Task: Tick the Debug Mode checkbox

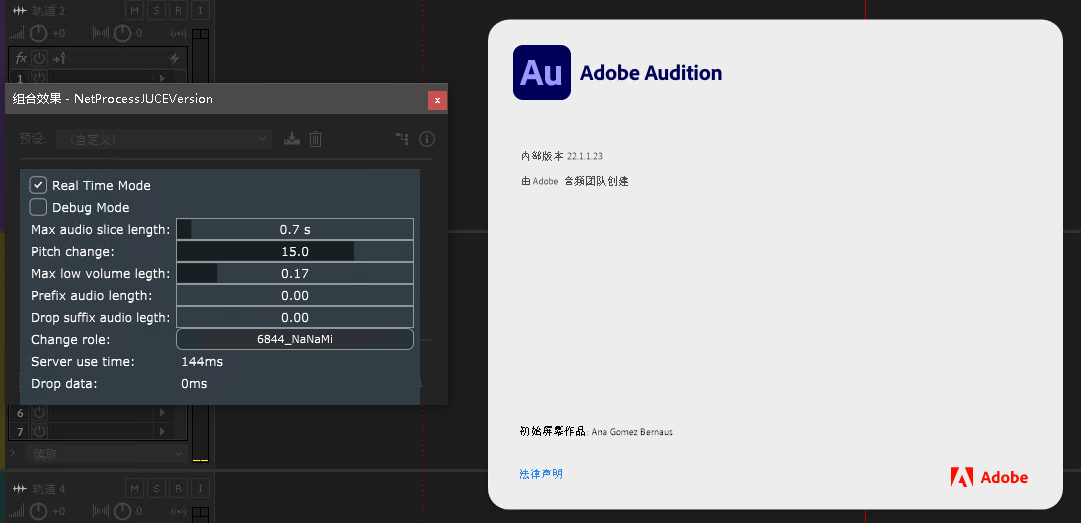Action: (38, 207)
